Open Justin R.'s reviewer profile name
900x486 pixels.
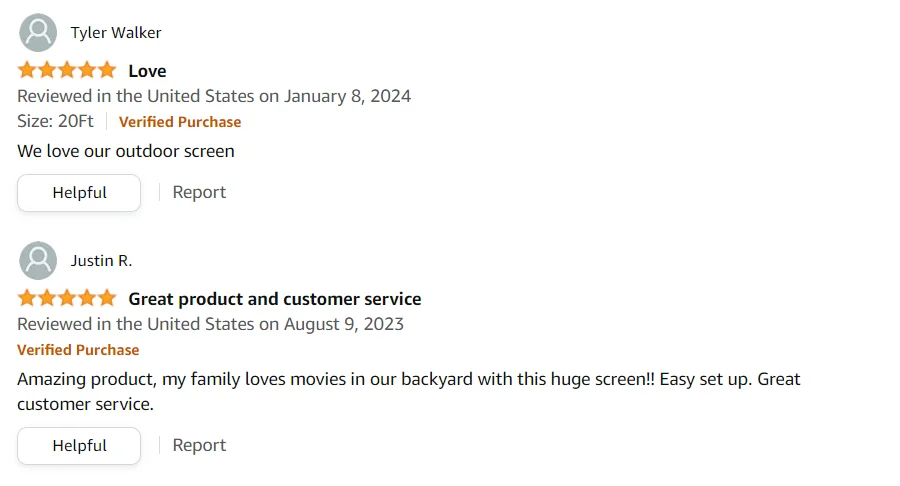(x=101, y=261)
